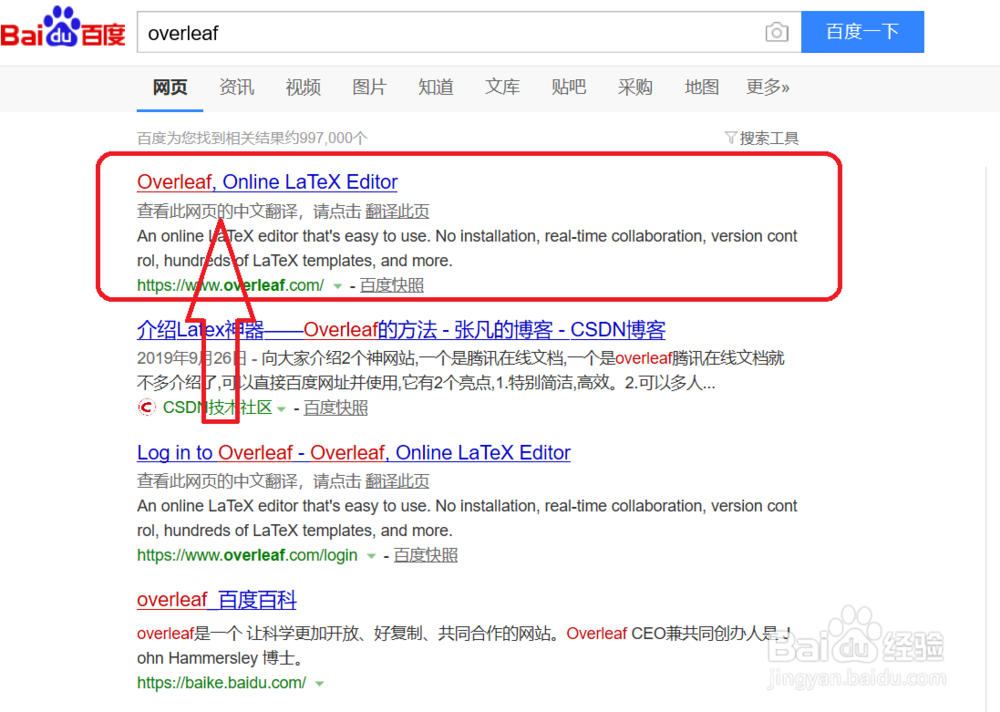
Task: Click result count text 约997,000个
Action: click(252, 138)
